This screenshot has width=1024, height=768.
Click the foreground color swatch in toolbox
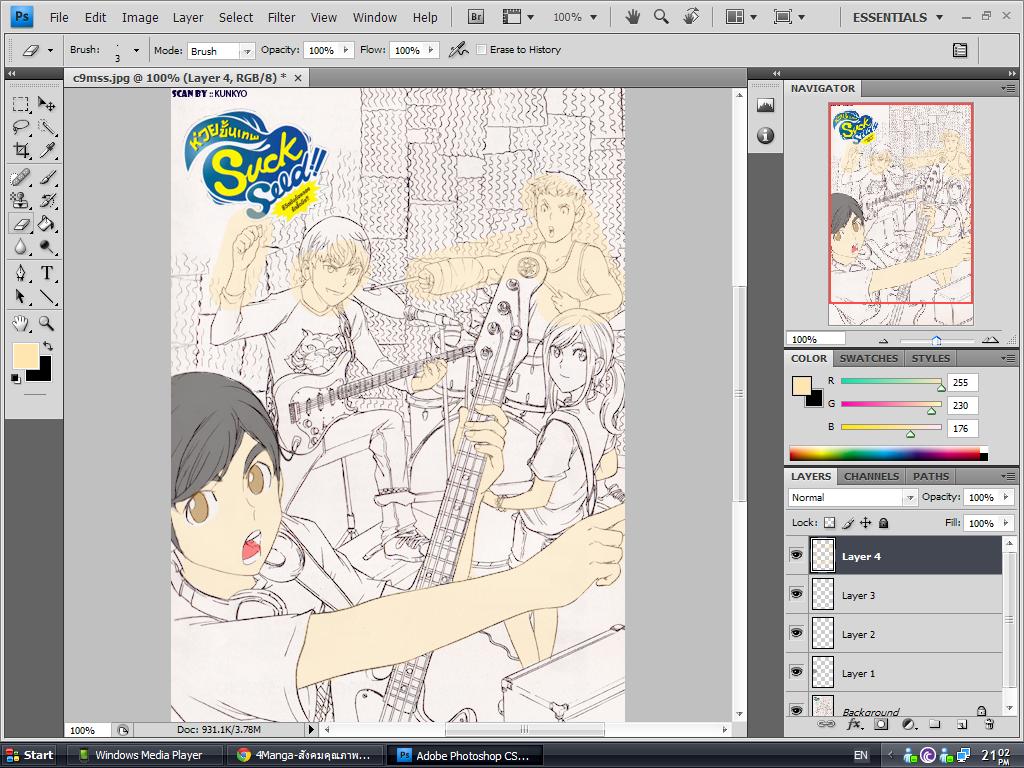point(25,355)
